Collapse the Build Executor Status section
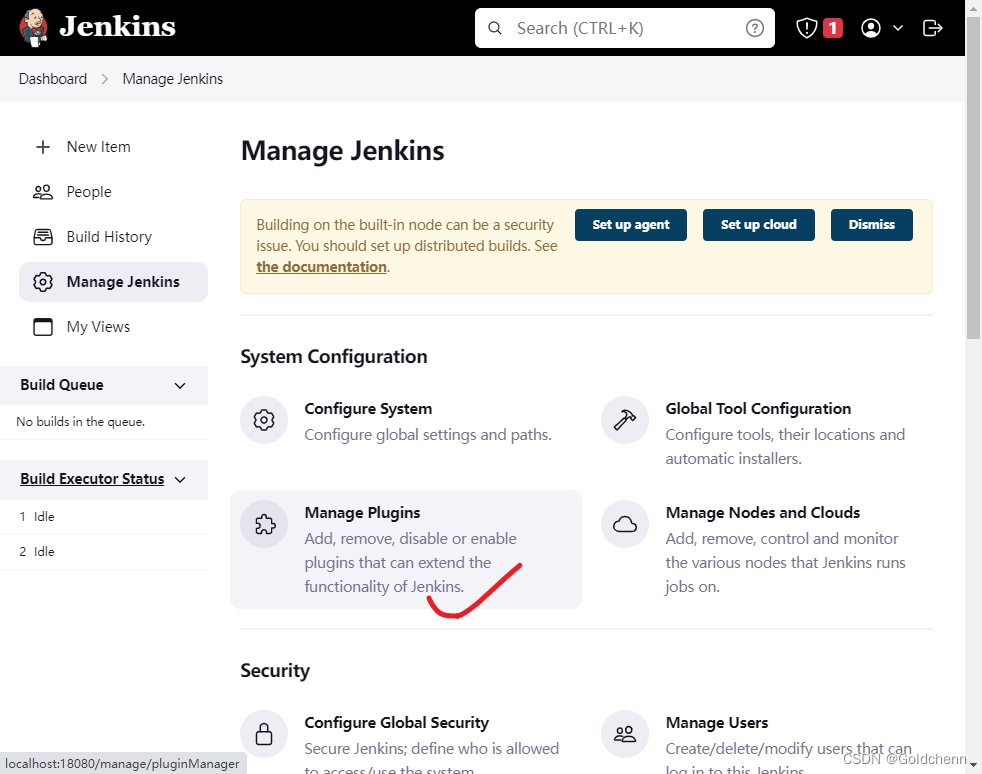The height and width of the screenshot is (774, 982). [179, 479]
